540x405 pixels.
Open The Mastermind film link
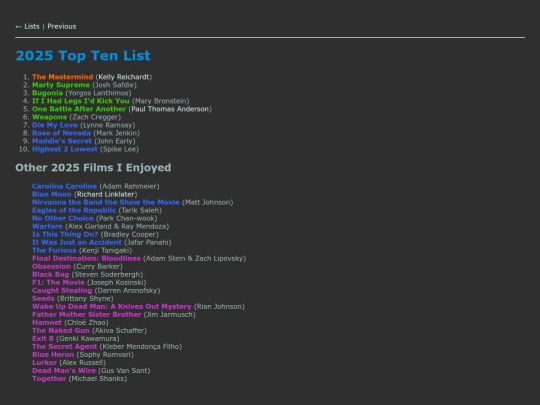click(x=63, y=77)
